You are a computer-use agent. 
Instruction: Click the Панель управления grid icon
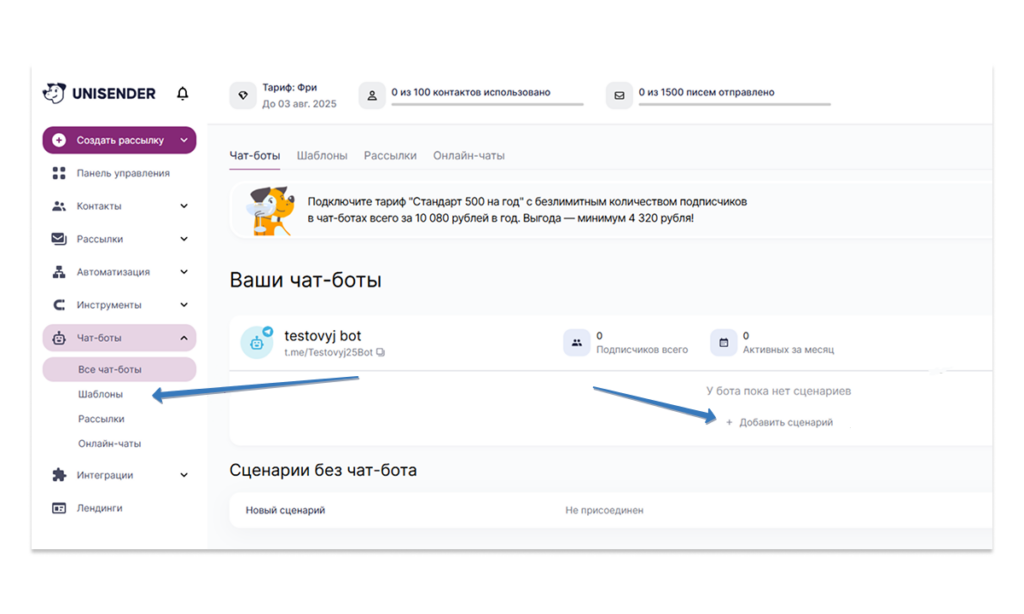(x=58, y=173)
